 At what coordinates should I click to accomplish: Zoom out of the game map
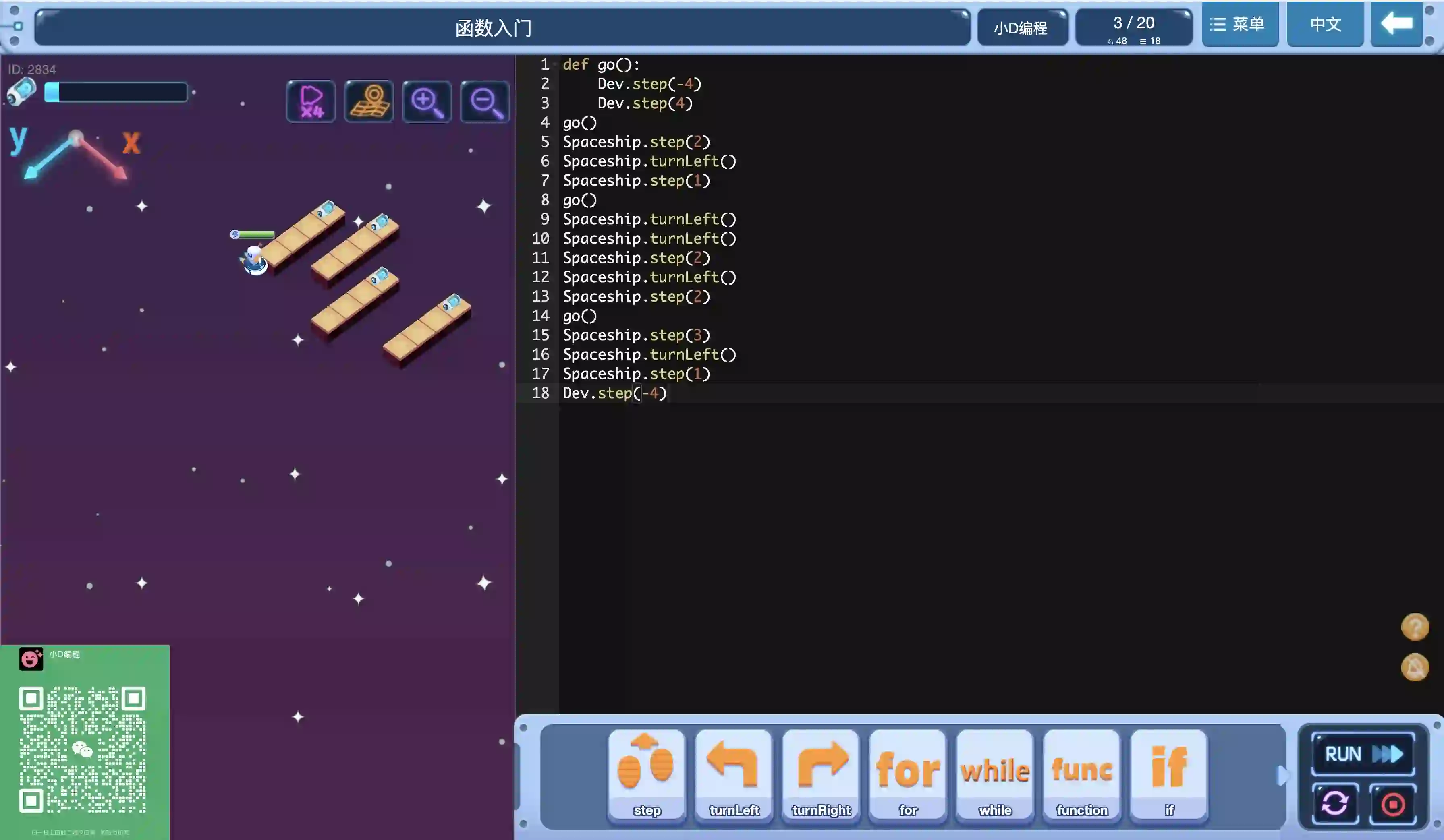pyautogui.click(x=485, y=102)
